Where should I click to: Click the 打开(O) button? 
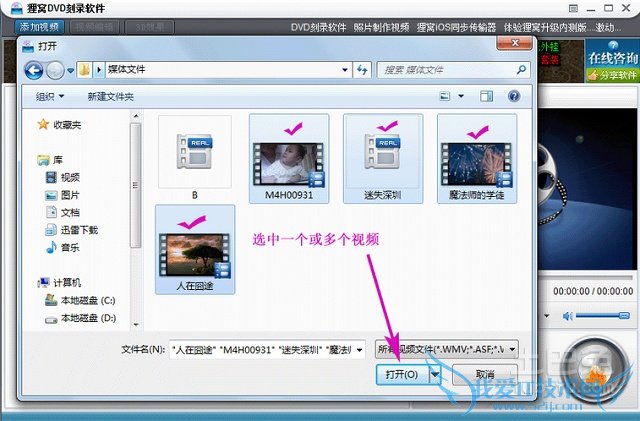coord(402,374)
